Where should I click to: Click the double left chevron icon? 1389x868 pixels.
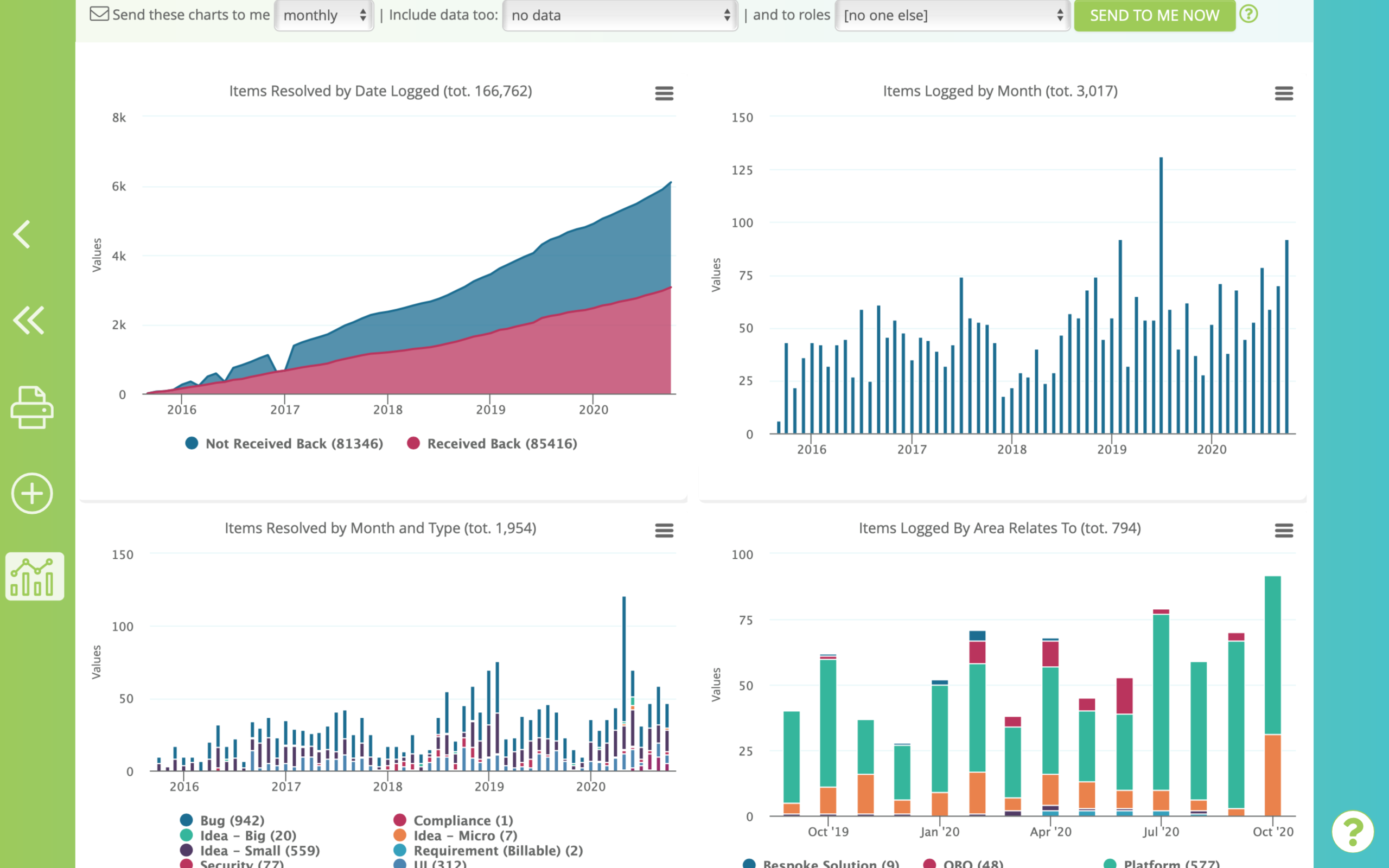(29, 320)
